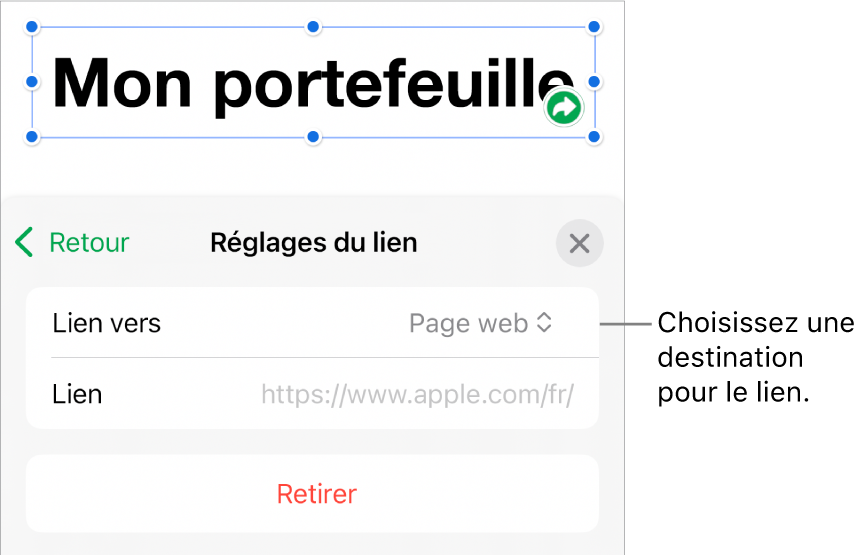Click the green link arrow badge
Screen dimensions: 865x555
[x=564, y=108]
